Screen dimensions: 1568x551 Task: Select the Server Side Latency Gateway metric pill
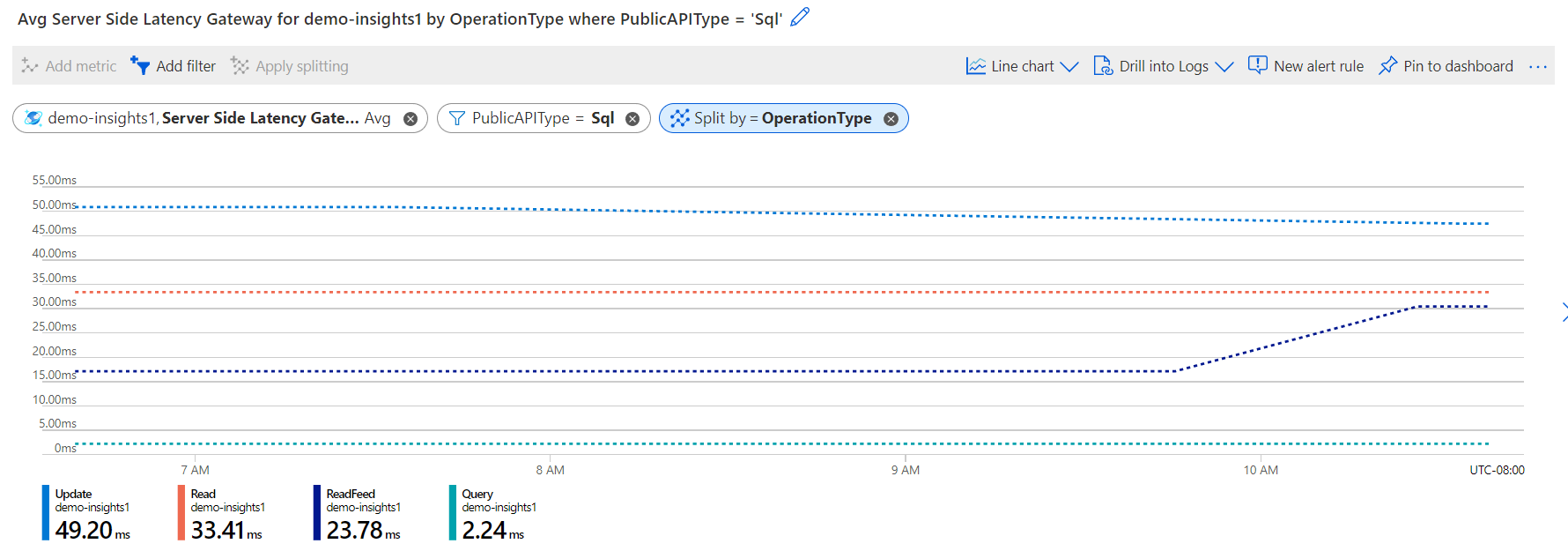point(220,118)
